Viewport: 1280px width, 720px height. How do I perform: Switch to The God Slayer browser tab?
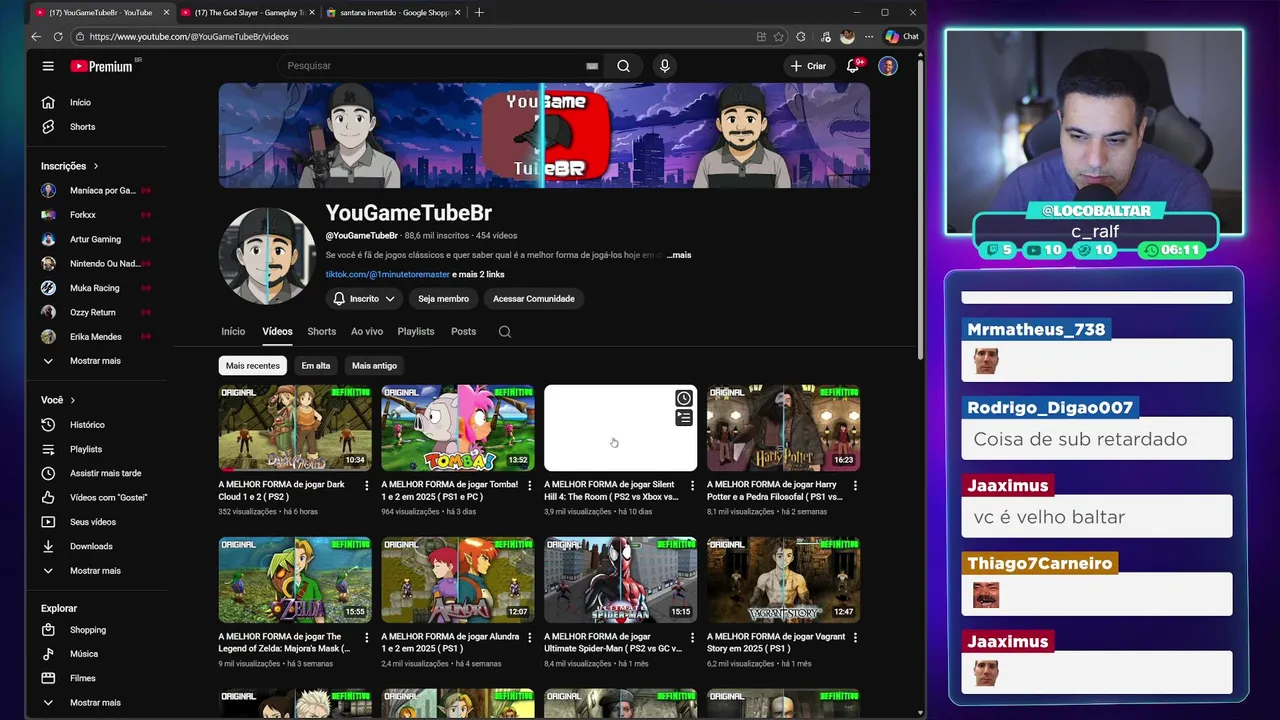pos(247,13)
